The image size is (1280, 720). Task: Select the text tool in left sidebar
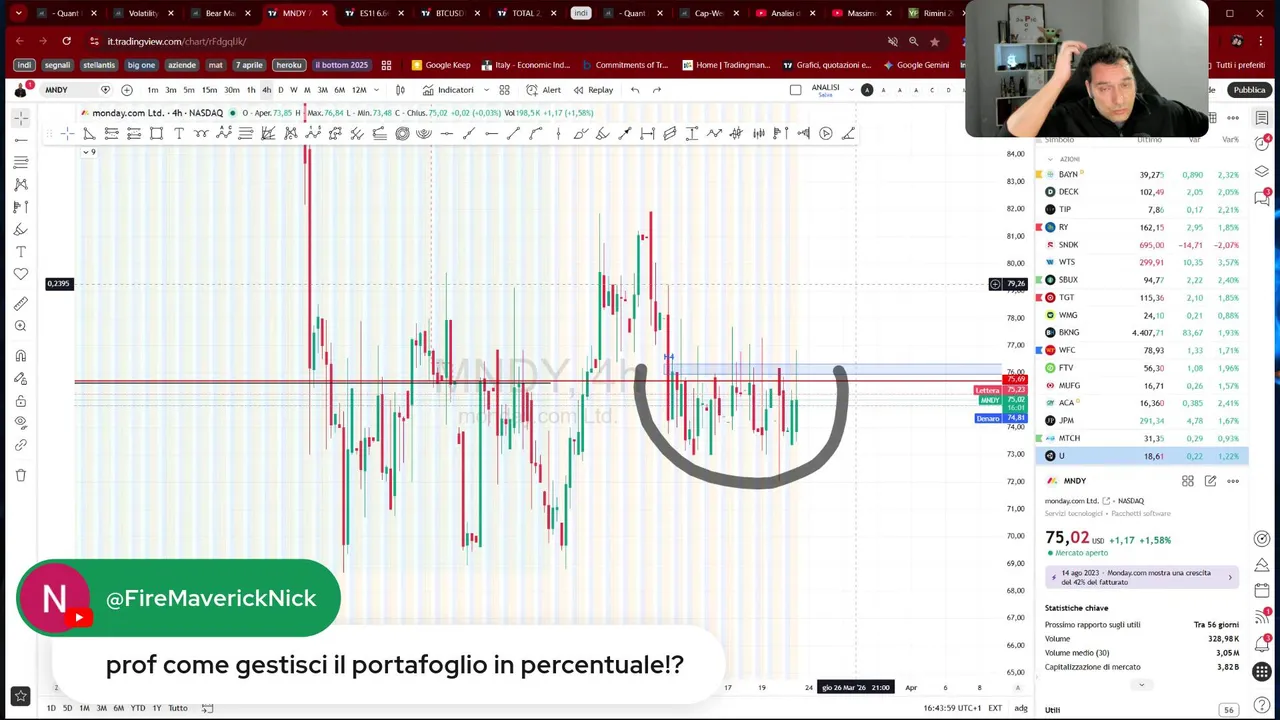point(21,252)
